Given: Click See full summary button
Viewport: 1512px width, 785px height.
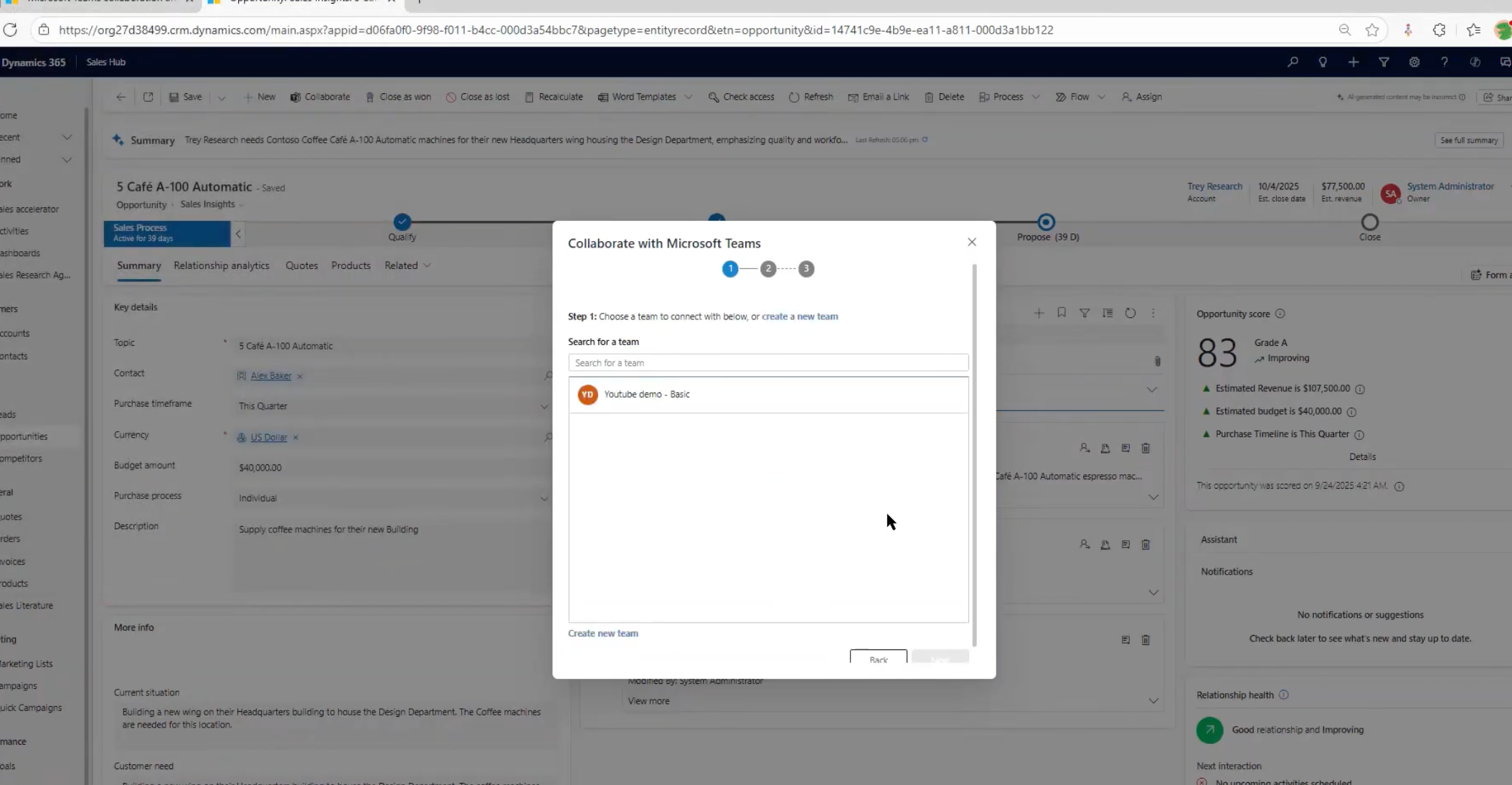Looking at the screenshot, I should 1469,141.
